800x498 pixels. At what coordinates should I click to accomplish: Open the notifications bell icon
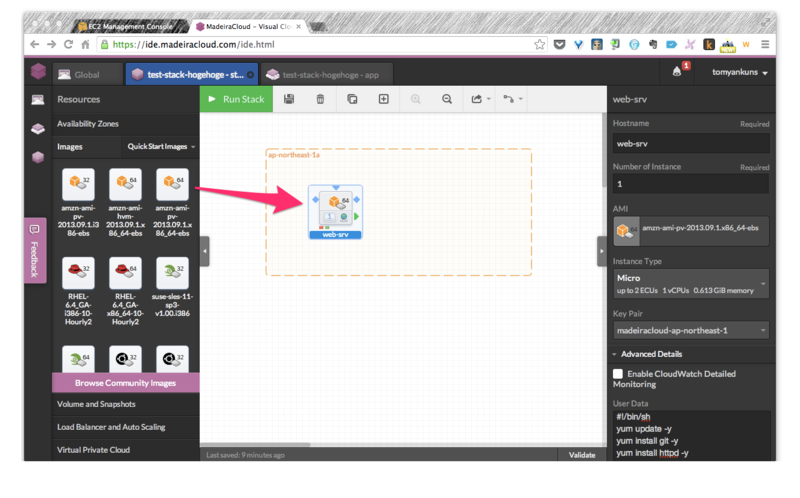coord(677,71)
